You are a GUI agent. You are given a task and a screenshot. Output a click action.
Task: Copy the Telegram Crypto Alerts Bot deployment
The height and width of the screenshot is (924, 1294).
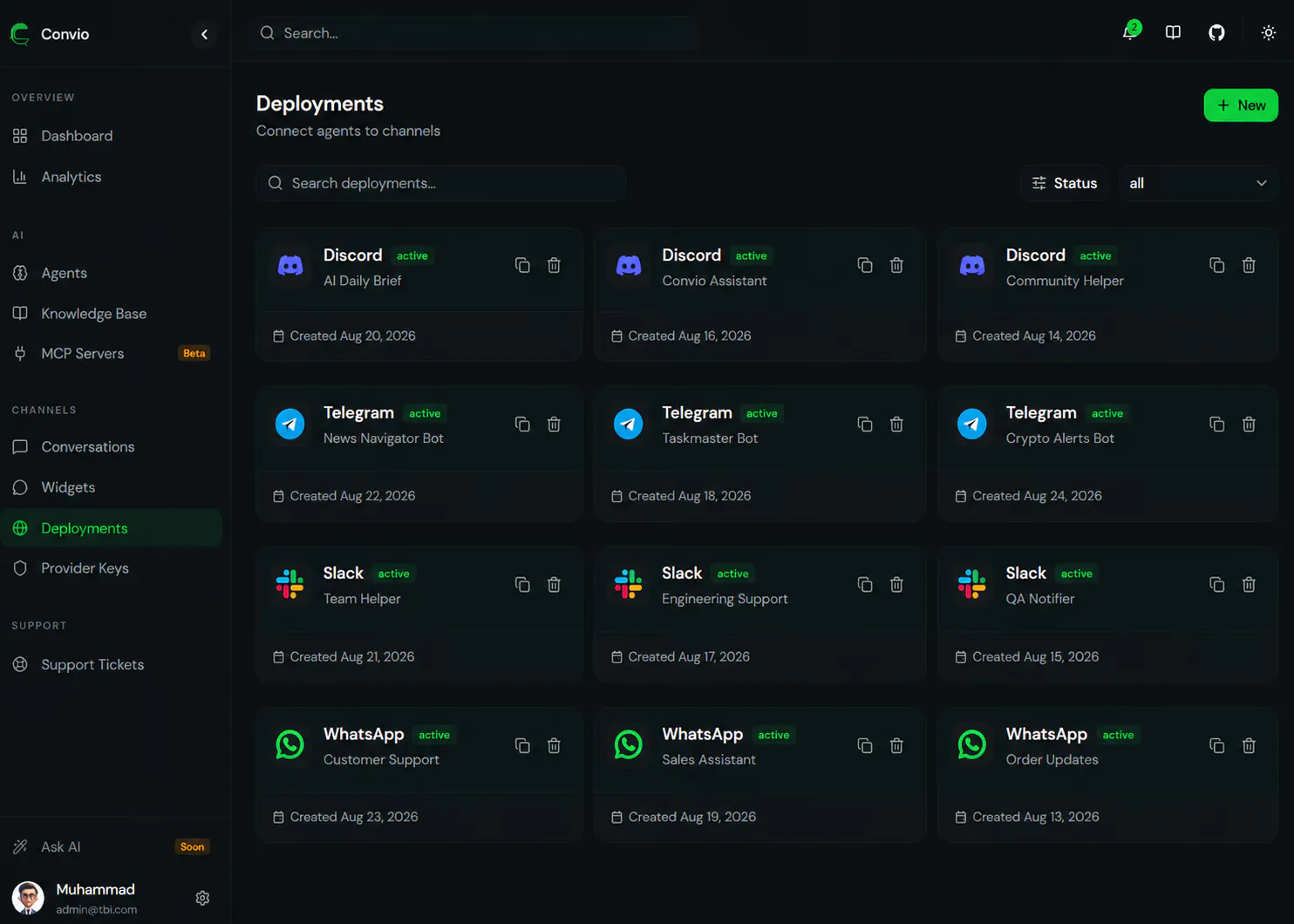click(1217, 425)
